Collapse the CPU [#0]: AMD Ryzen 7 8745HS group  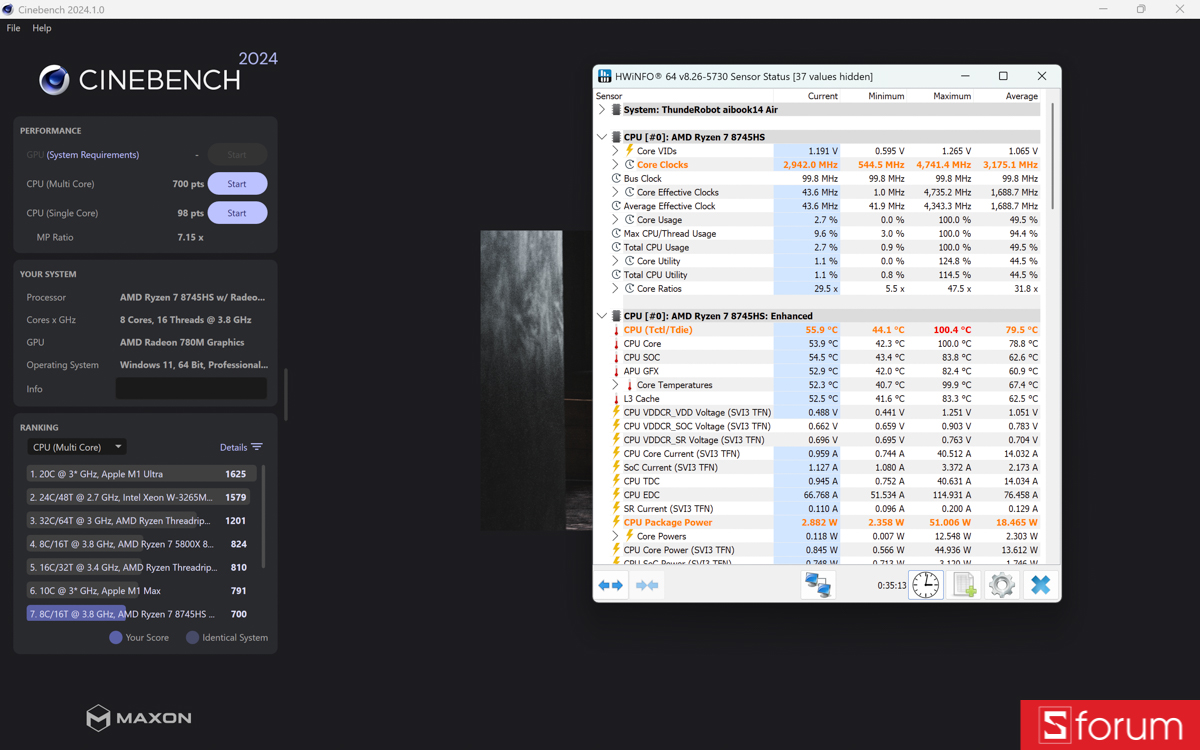(x=602, y=137)
